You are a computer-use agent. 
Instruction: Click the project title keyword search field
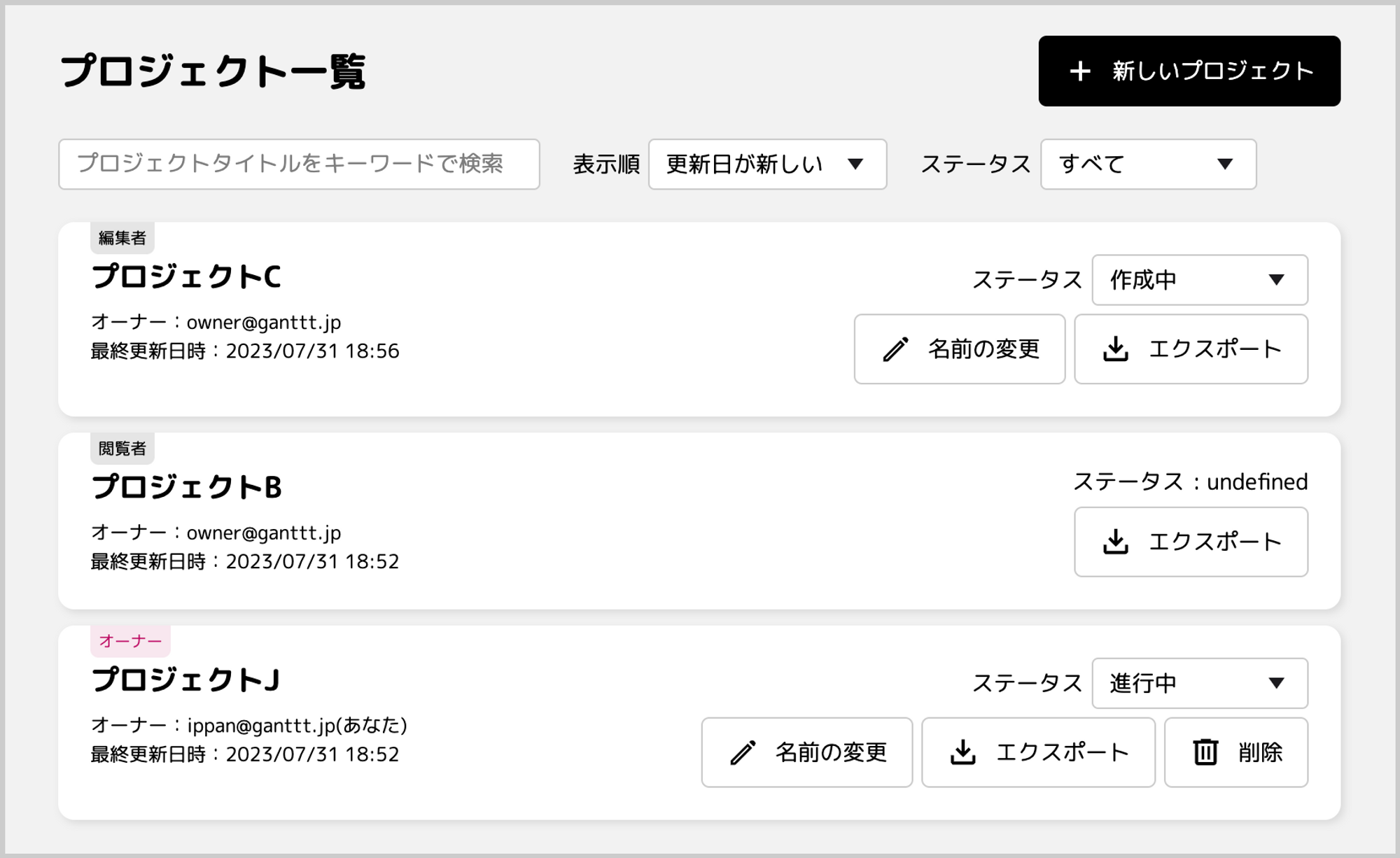click(299, 164)
